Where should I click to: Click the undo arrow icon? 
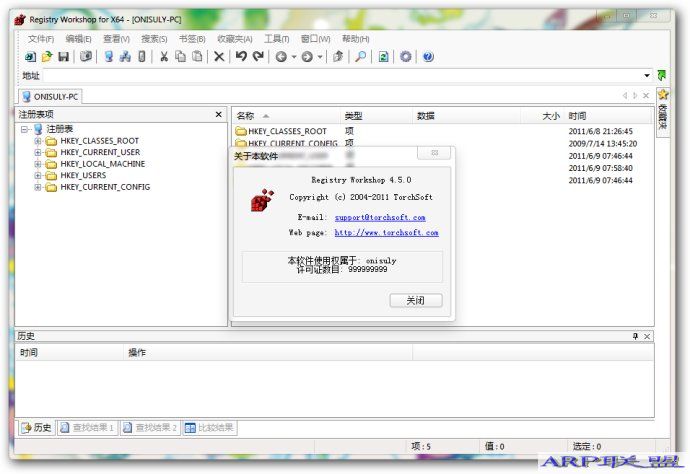tap(241, 56)
